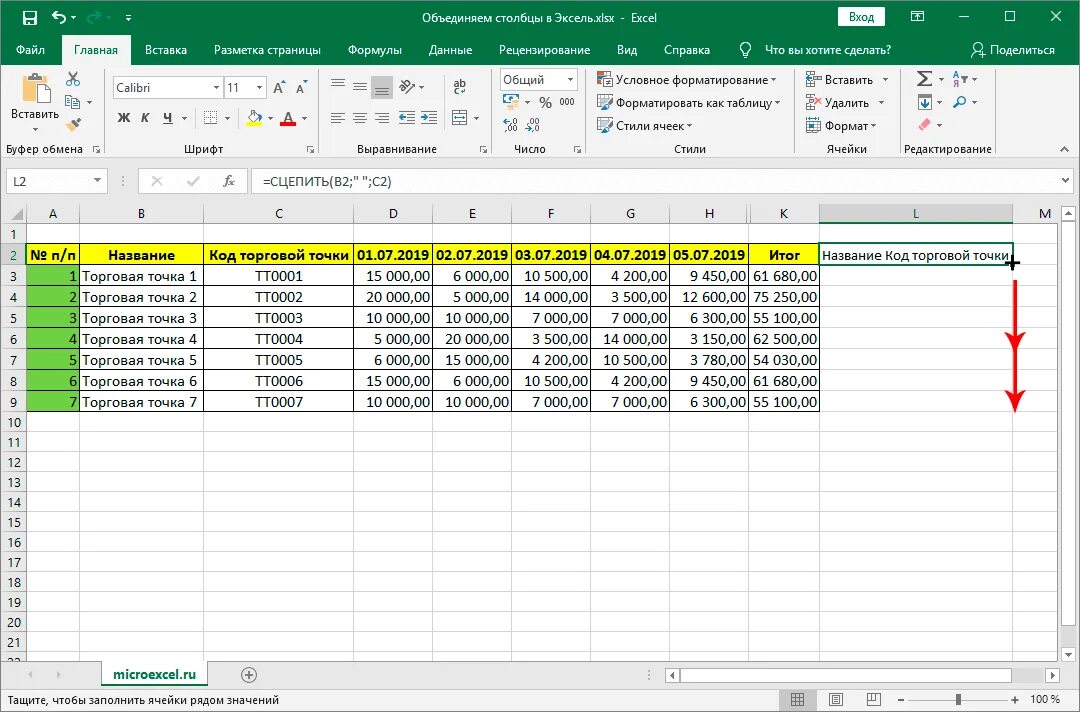
Task: Switch to the Формулы tab
Action: coord(375,50)
